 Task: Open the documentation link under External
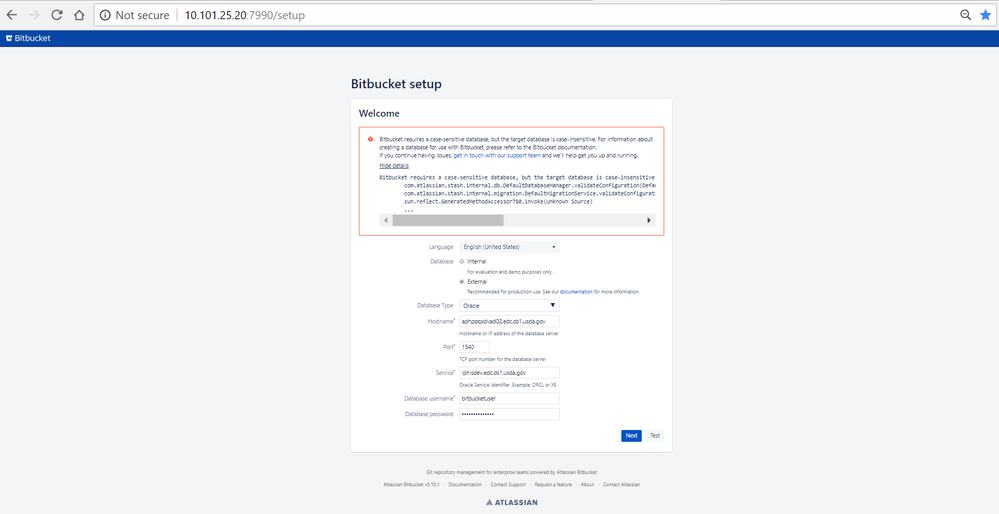[x=577, y=292]
